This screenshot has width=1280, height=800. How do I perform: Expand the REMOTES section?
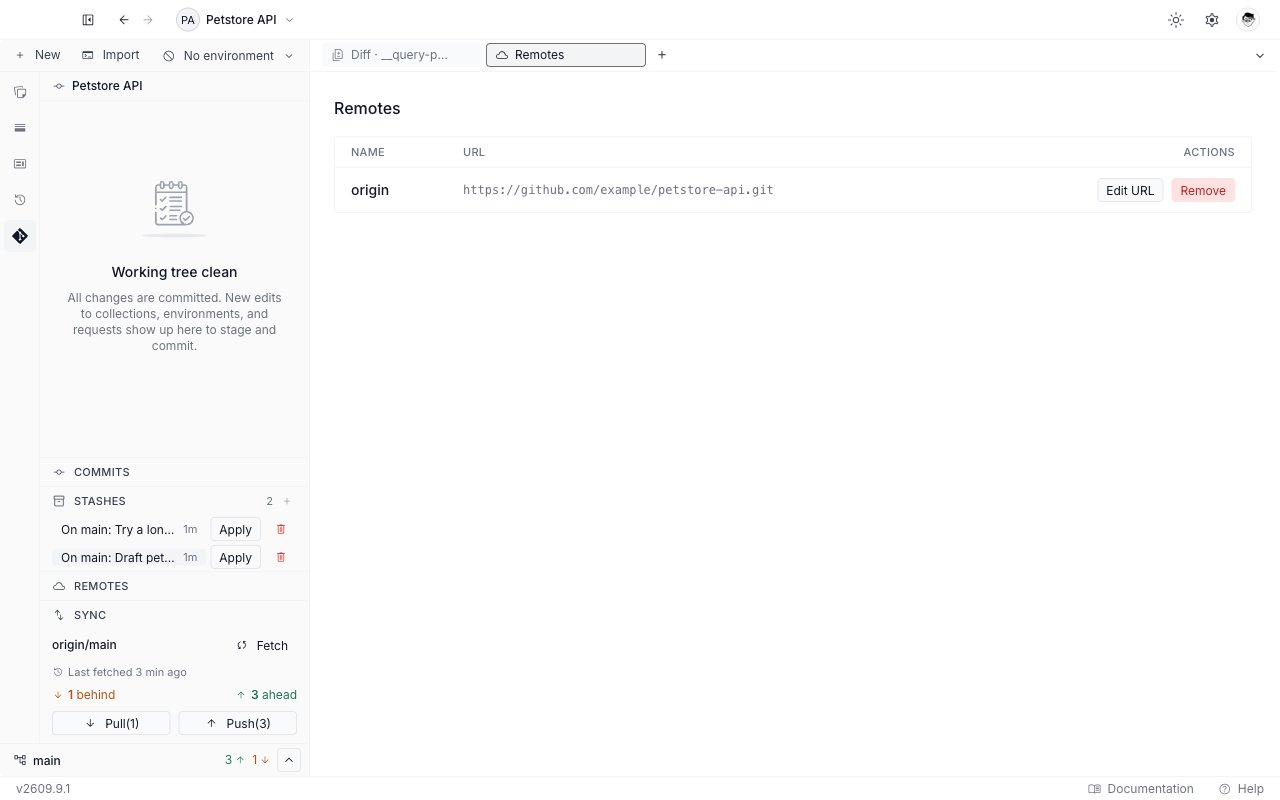pyautogui.click(x=174, y=586)
